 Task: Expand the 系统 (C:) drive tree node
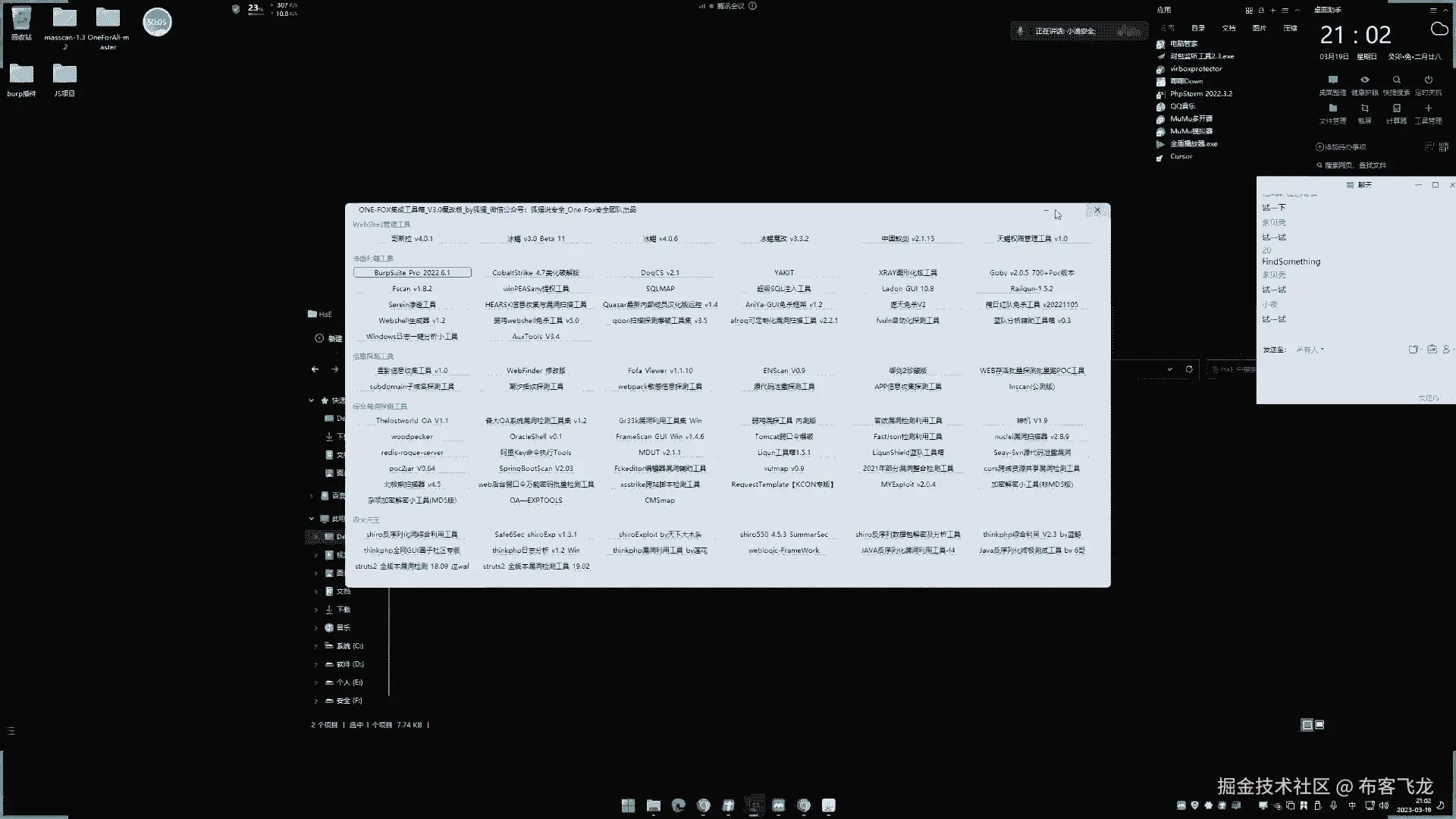pyautogui.click(x=316, y=646)
